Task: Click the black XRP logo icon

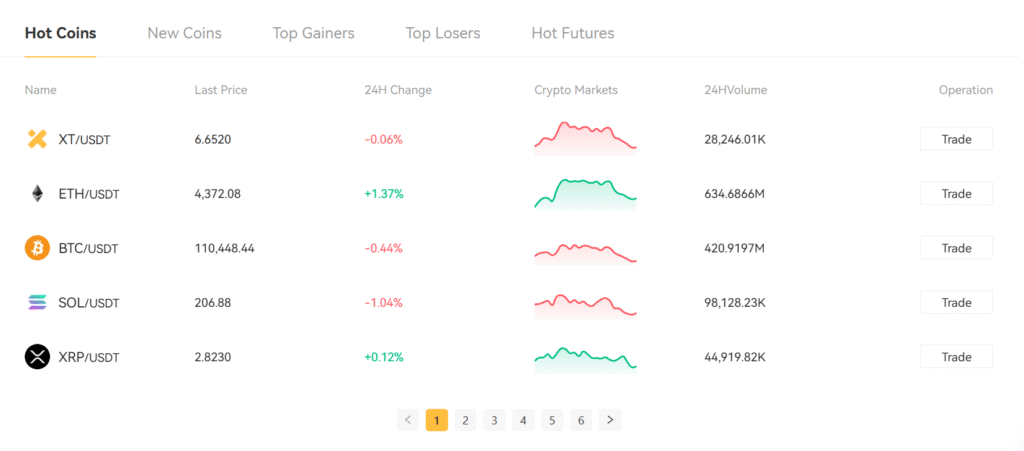Action: [x=37, y=356]
